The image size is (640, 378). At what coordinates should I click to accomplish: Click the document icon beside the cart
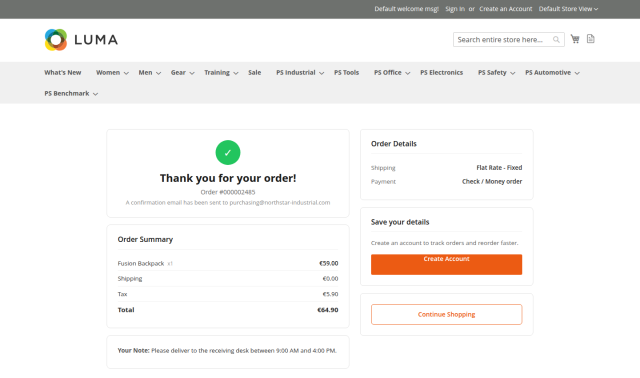tap(591, 39)
